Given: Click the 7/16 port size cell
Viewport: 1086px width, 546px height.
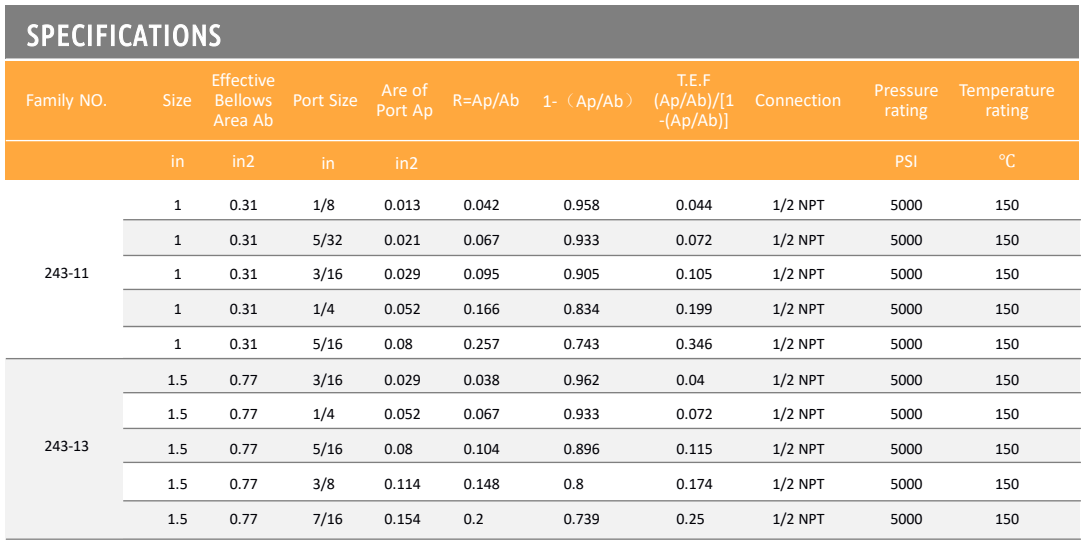Looking at the screenshot, I should (328, 520).
